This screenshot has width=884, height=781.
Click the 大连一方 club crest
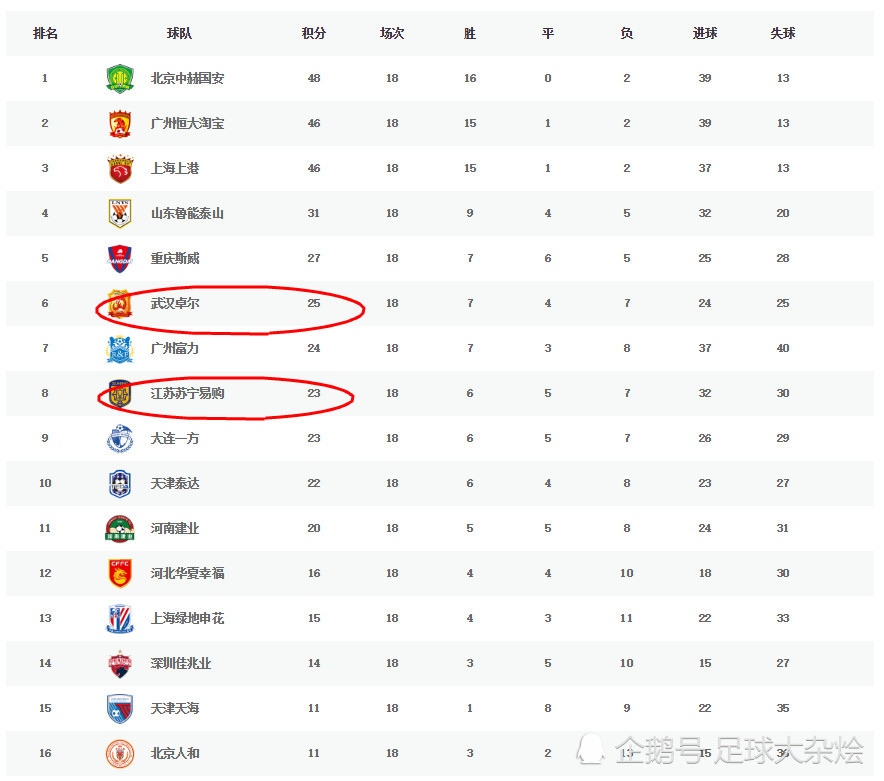[x=120, y=438]
